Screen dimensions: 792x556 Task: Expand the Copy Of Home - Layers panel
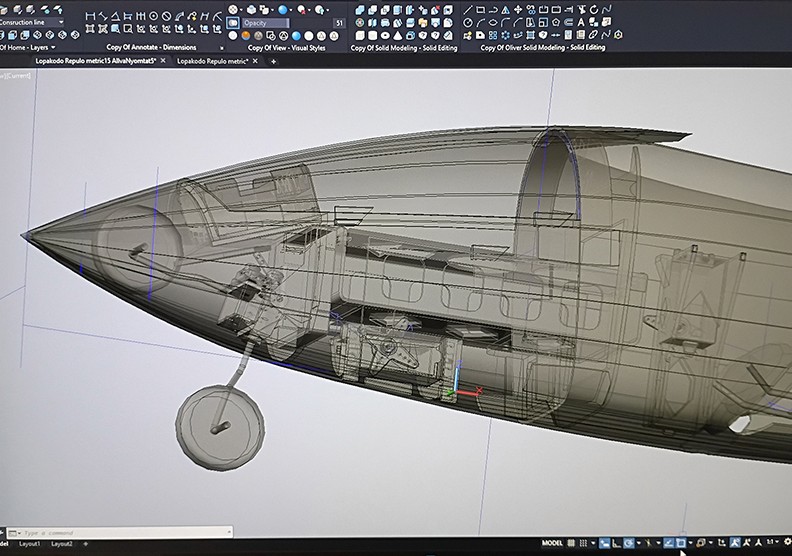tap(28, 47)
